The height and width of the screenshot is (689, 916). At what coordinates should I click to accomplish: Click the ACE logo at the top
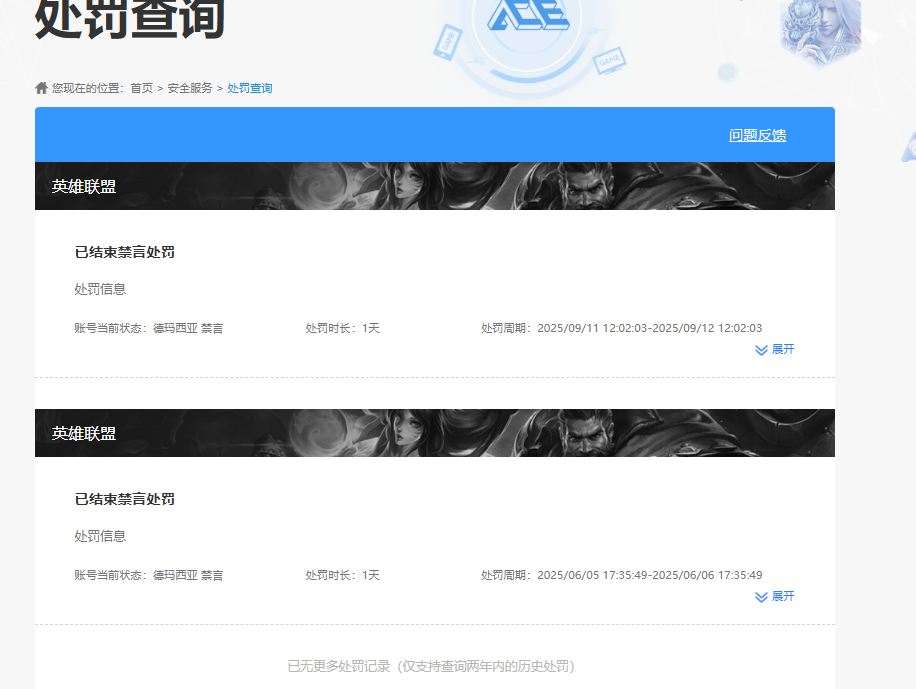click(x=528, y=15)
